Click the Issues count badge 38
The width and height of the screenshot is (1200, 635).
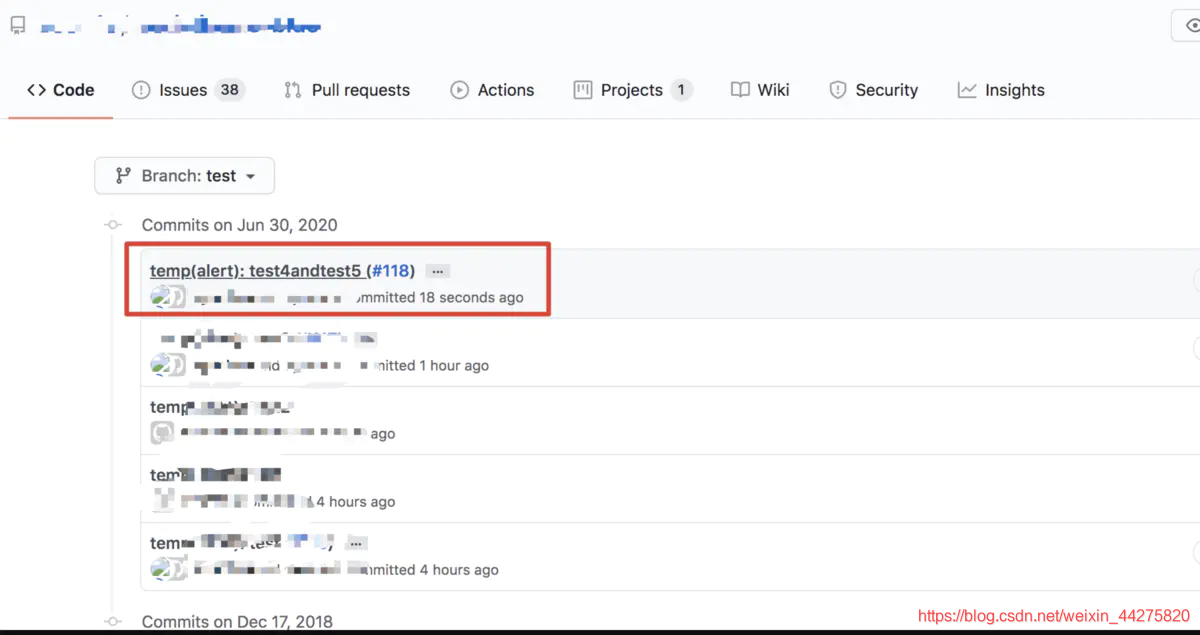(230, 90)
